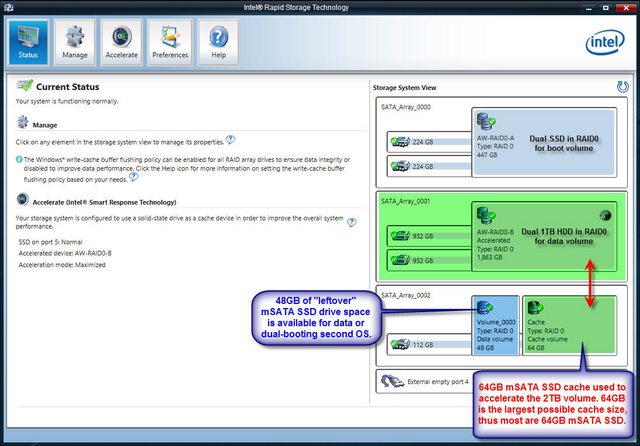640x446 pixels.
Task: Select first 224 GB disk in SATA_Array_0000
Action: pos(429,142)
